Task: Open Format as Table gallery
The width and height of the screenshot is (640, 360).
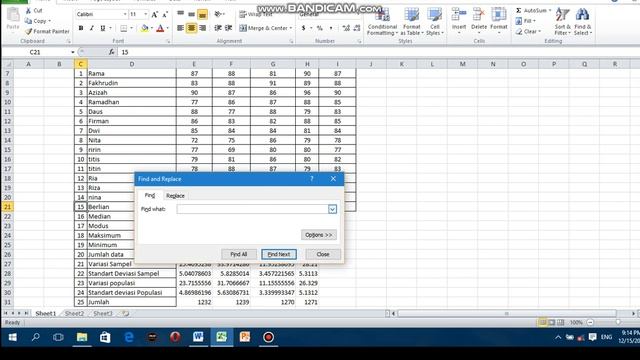Action: 411,22
